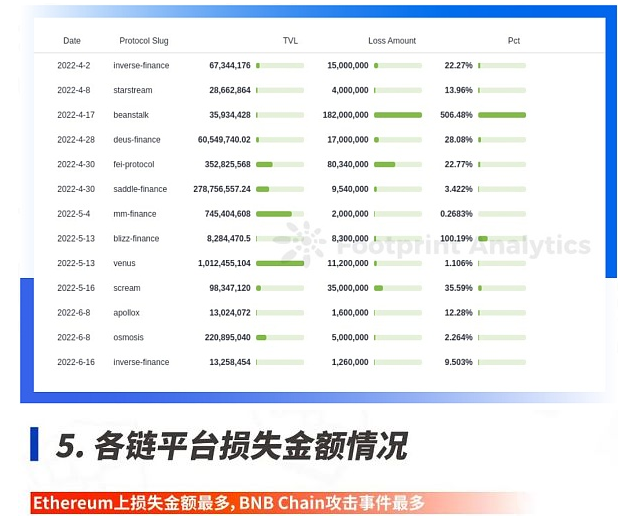The image size is (626, 516).
Task: Click the Date column header
Action: pos(72,41)
